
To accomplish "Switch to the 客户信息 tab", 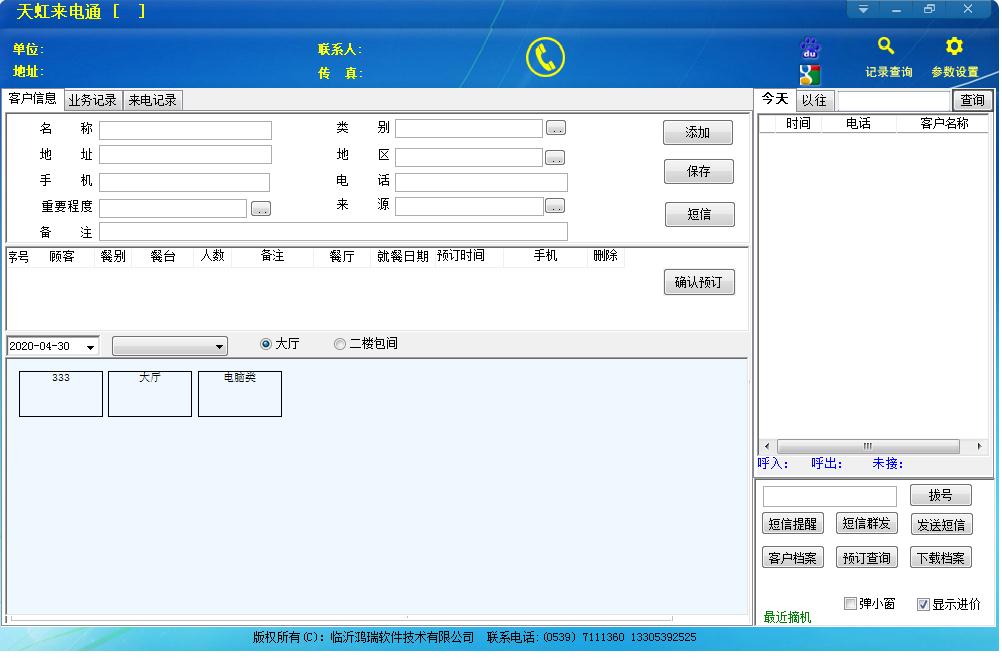I will 32,98.
